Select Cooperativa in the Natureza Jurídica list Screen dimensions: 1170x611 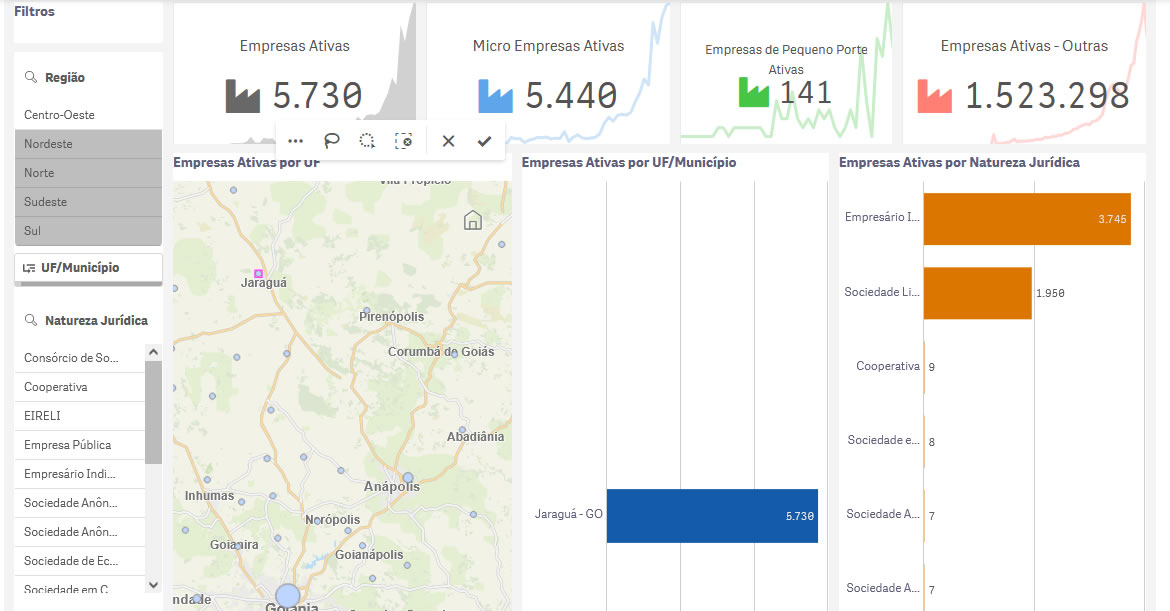point(80,387)
